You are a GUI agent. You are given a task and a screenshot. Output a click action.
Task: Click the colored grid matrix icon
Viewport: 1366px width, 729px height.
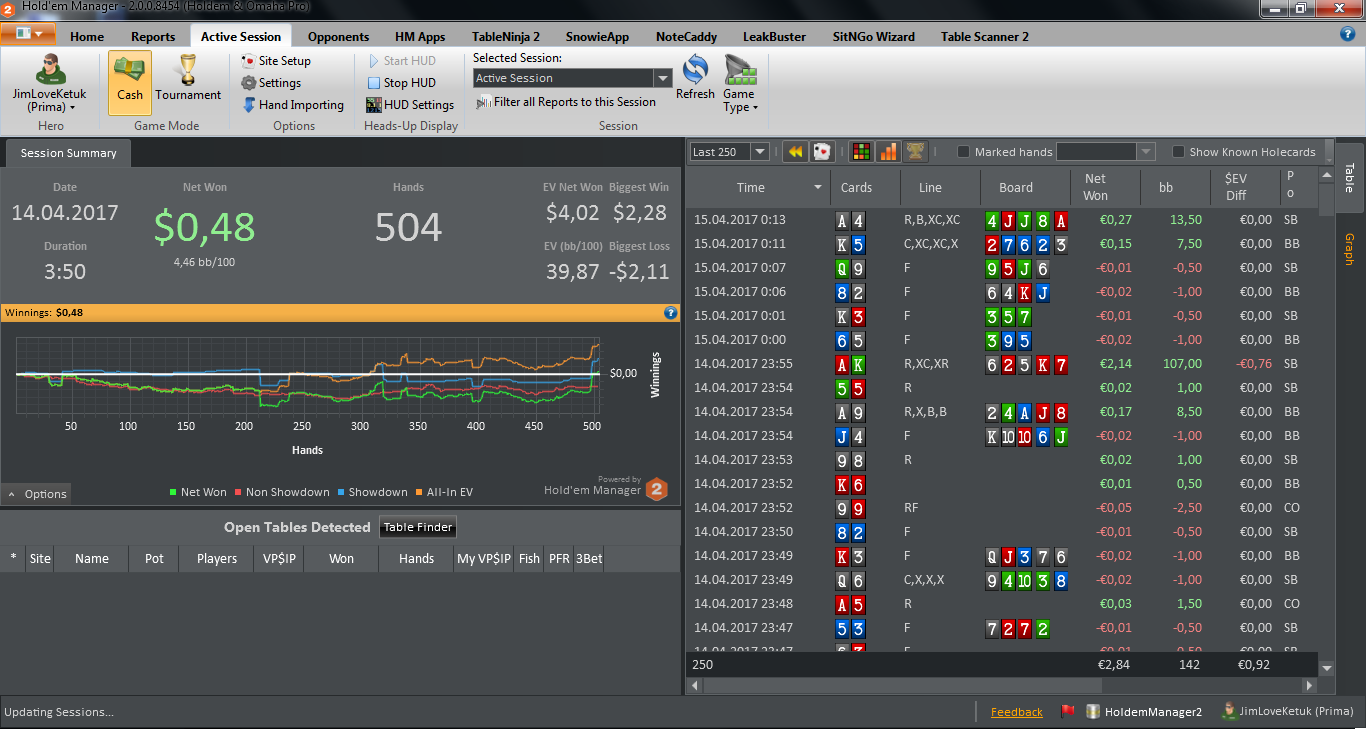(860, 152)
